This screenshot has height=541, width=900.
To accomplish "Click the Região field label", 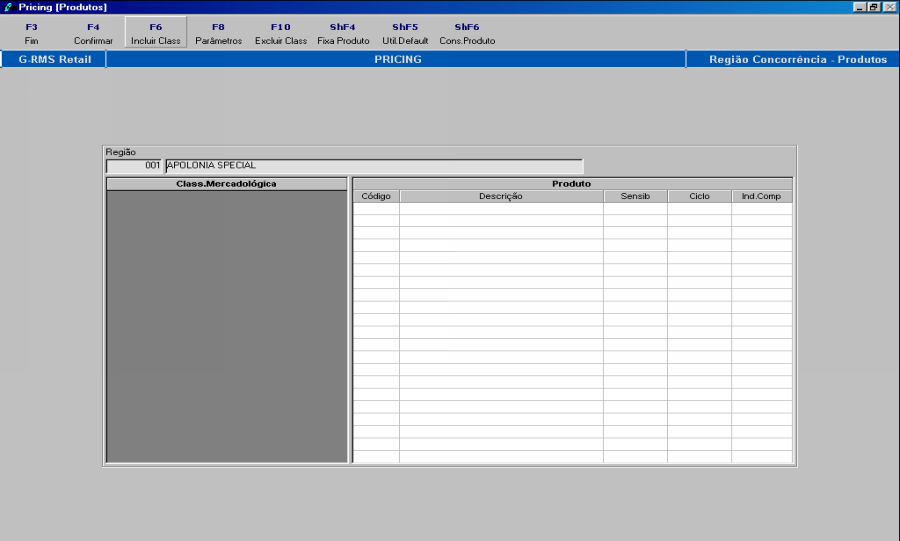I will click(121, 152).
